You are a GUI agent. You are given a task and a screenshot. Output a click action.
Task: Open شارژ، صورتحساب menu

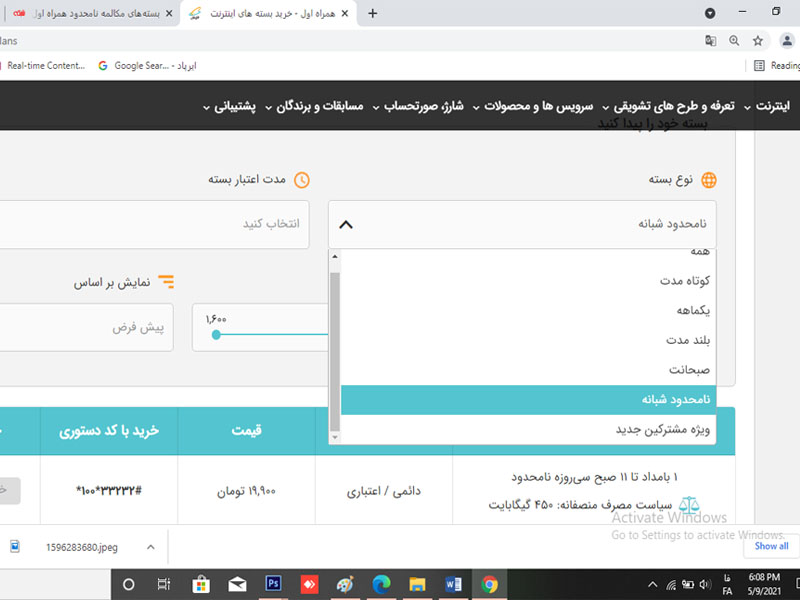point(418,106)
